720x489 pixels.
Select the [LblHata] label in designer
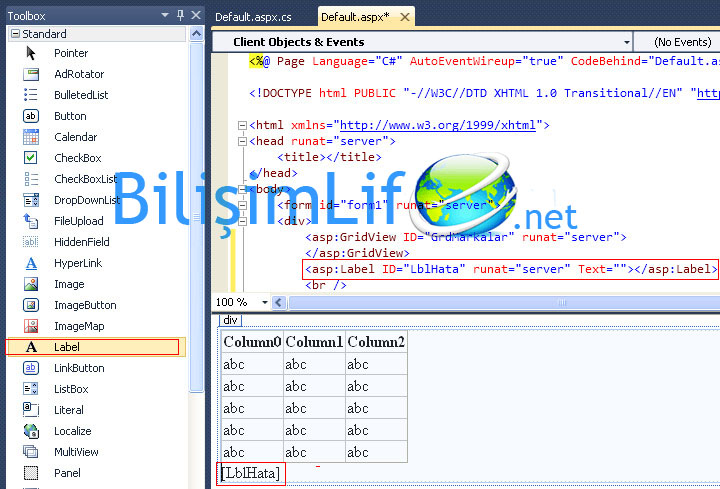(251, 473)
